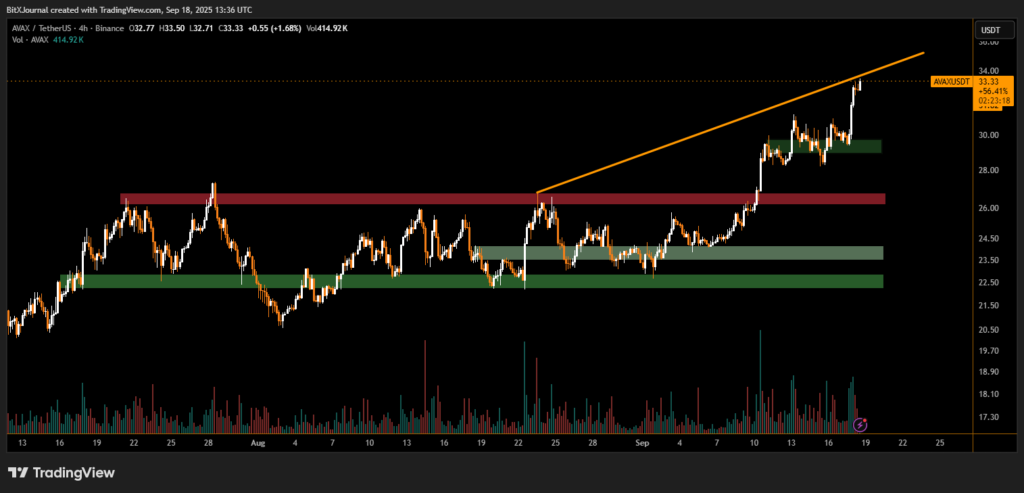Click the purple lightning event icon
The image size is (1024, 493).
coord(859,425)
